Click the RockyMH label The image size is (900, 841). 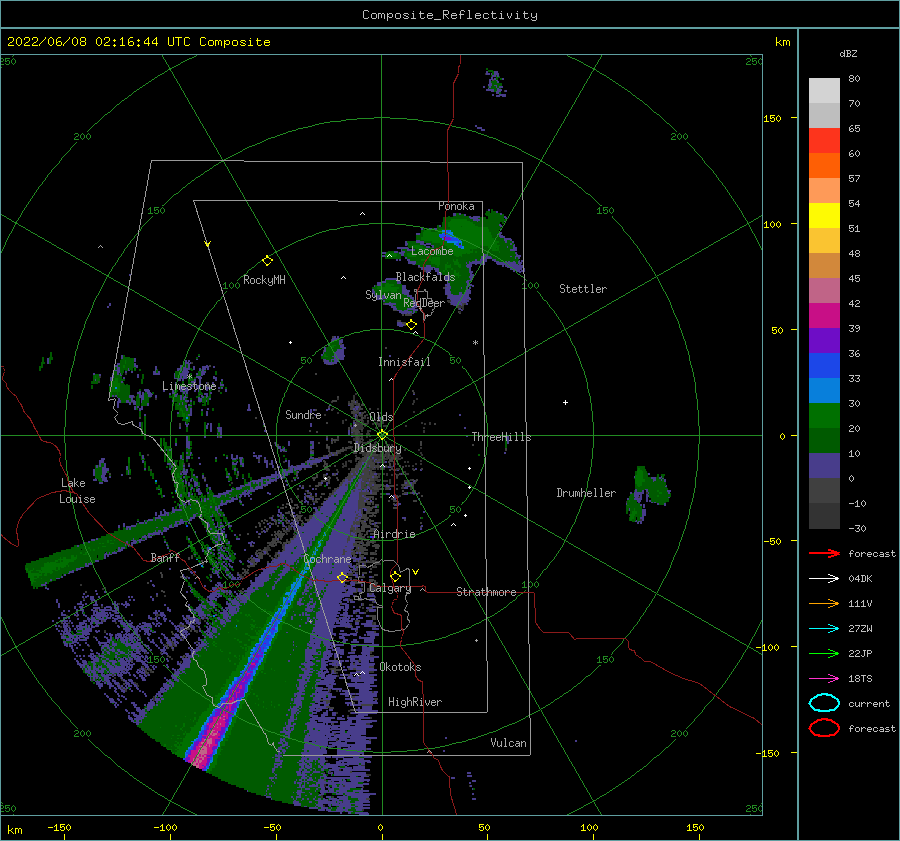coord(264,280)
